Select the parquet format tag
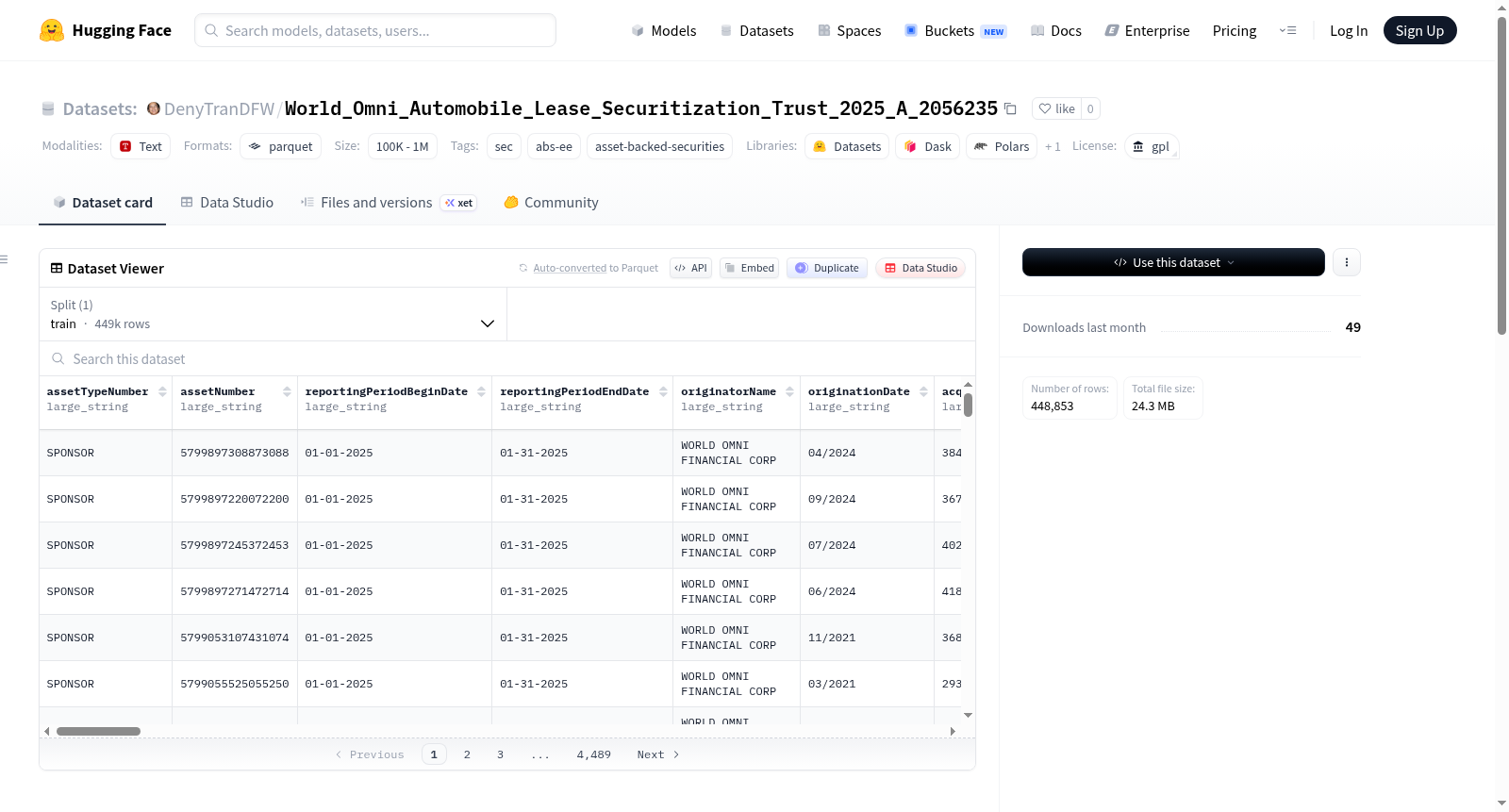This screenshot has height=812, width=1509. point(281,146)
